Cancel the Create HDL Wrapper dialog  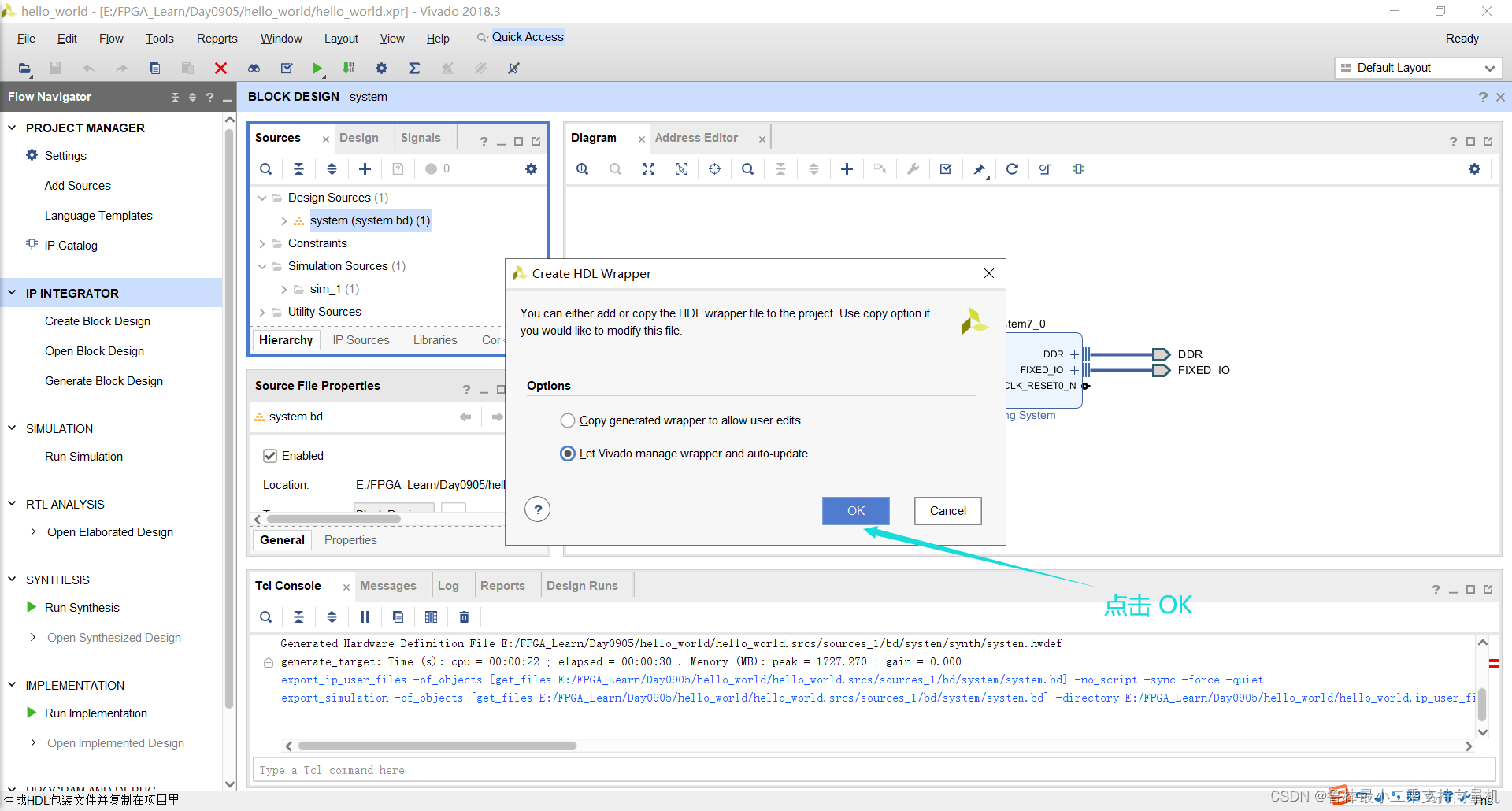[947, 510]
